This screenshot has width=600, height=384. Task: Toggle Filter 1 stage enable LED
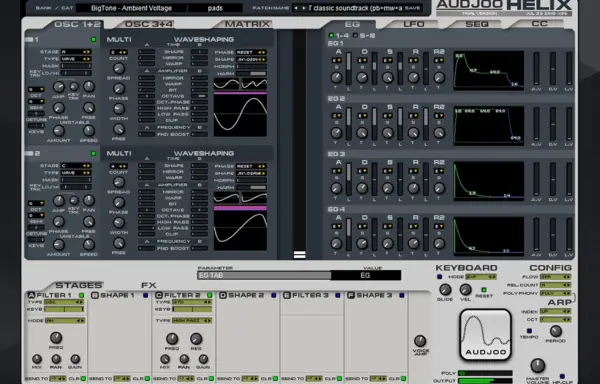(x=82, y=295)
